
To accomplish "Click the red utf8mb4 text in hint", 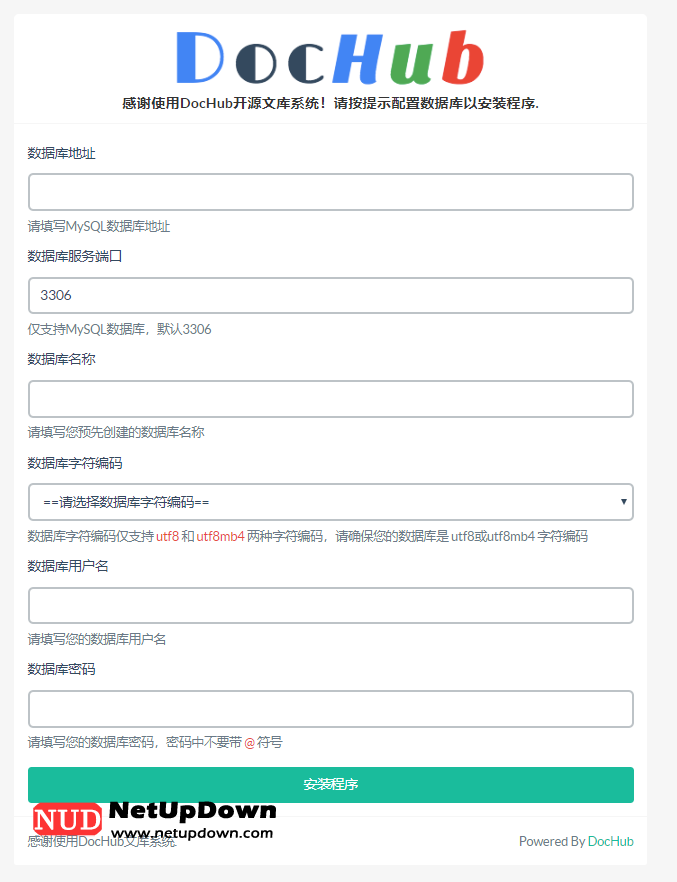I will click(x=220, y=536).
